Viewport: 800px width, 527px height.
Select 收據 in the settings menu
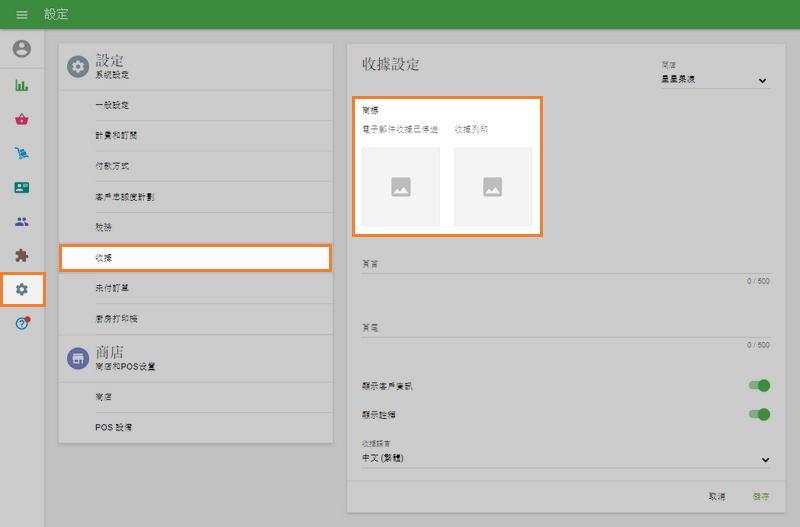(x=196, y=258)
